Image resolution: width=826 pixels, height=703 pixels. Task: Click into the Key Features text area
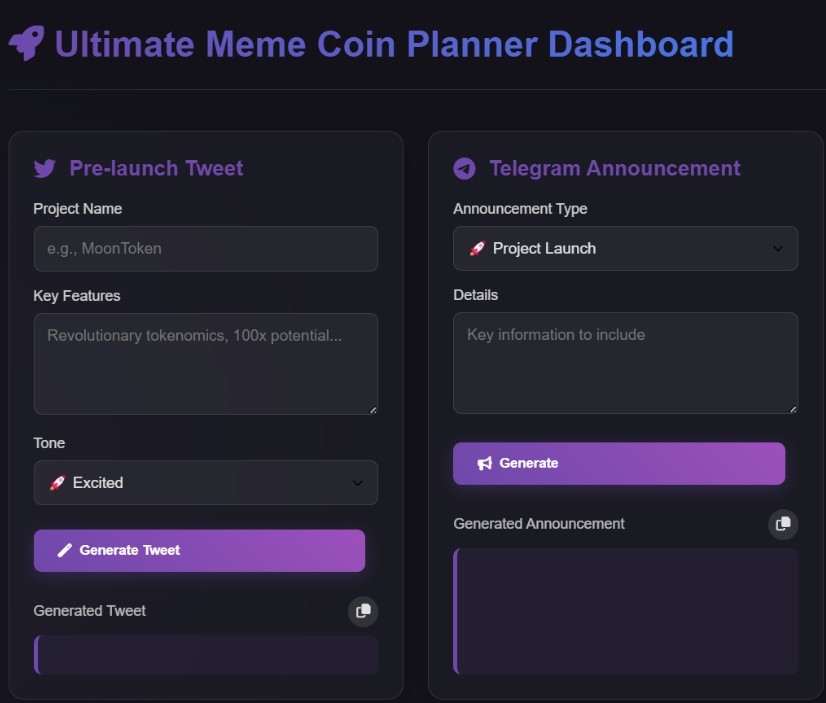205,363
